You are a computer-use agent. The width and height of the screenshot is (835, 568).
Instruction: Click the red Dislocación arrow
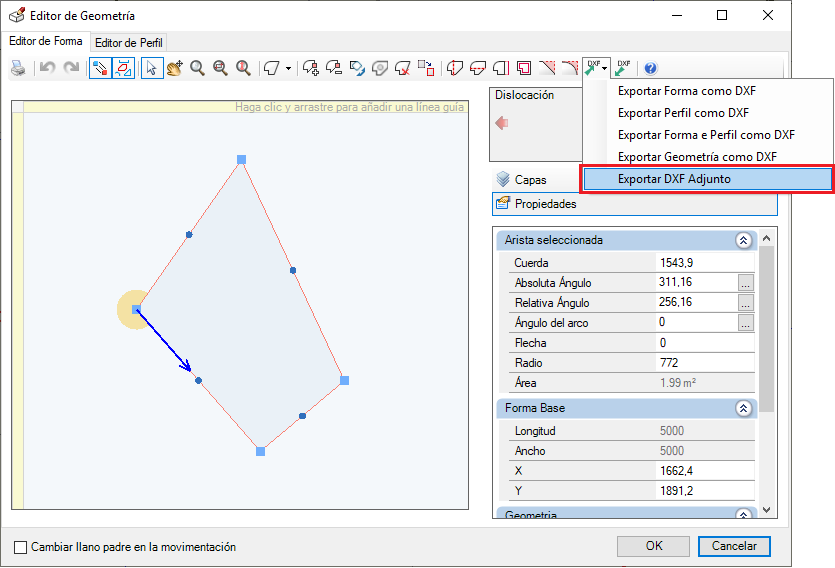click(x=502, y=123)
